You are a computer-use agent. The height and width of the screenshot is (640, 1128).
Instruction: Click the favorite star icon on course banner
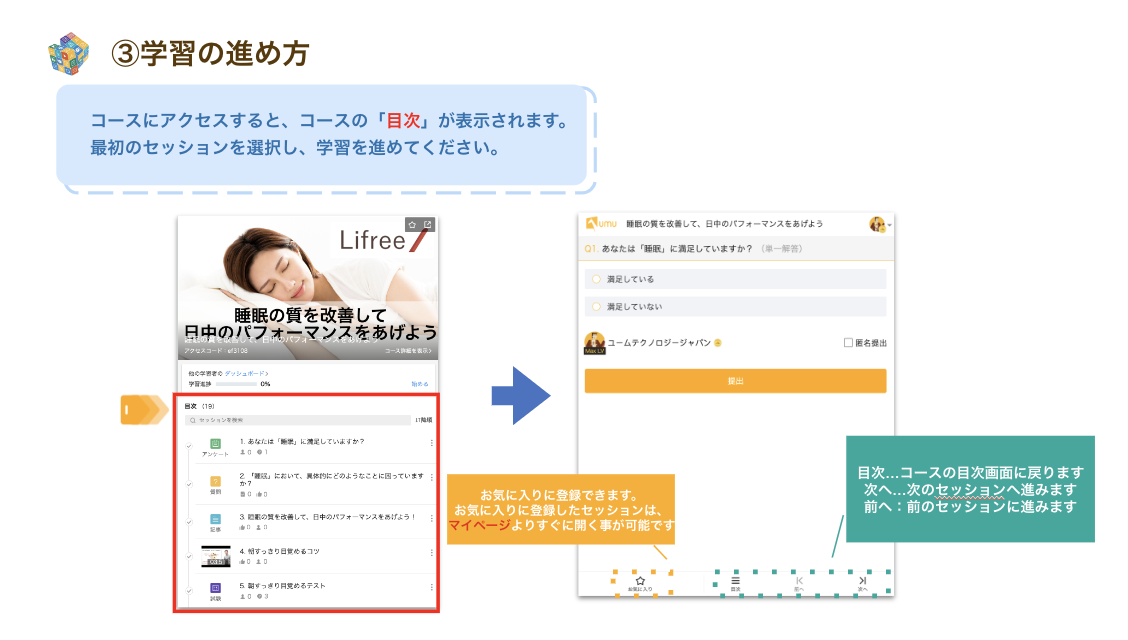coord(412,224)
